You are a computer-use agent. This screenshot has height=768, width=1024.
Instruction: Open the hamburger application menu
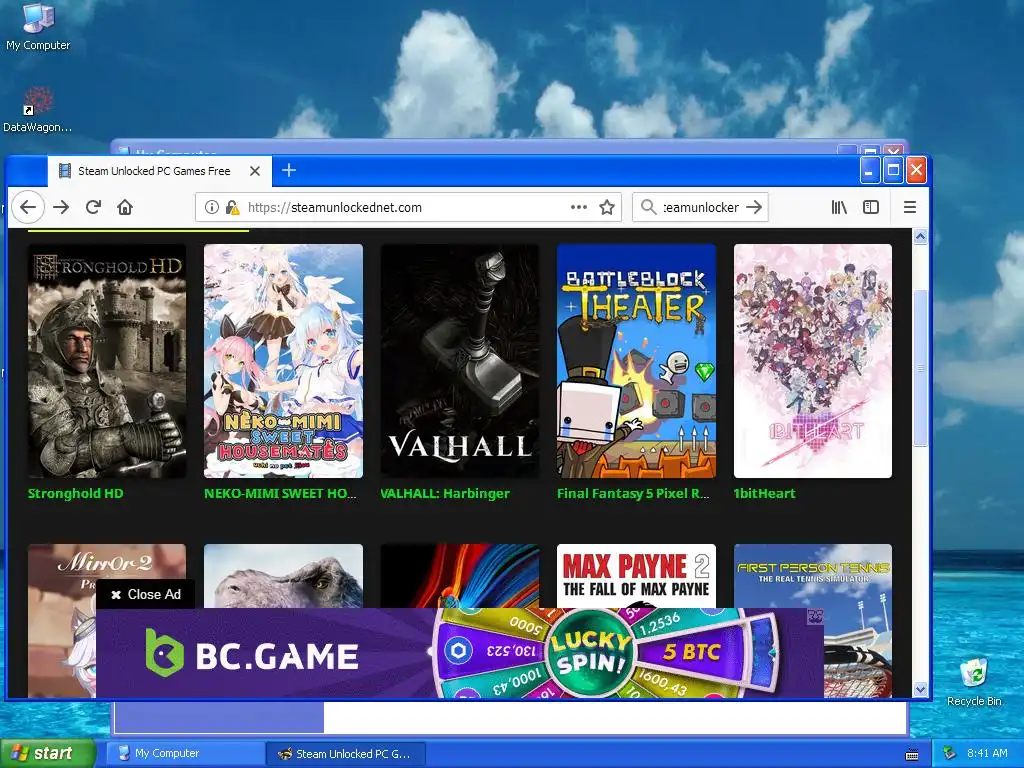(x=909, y=207)
